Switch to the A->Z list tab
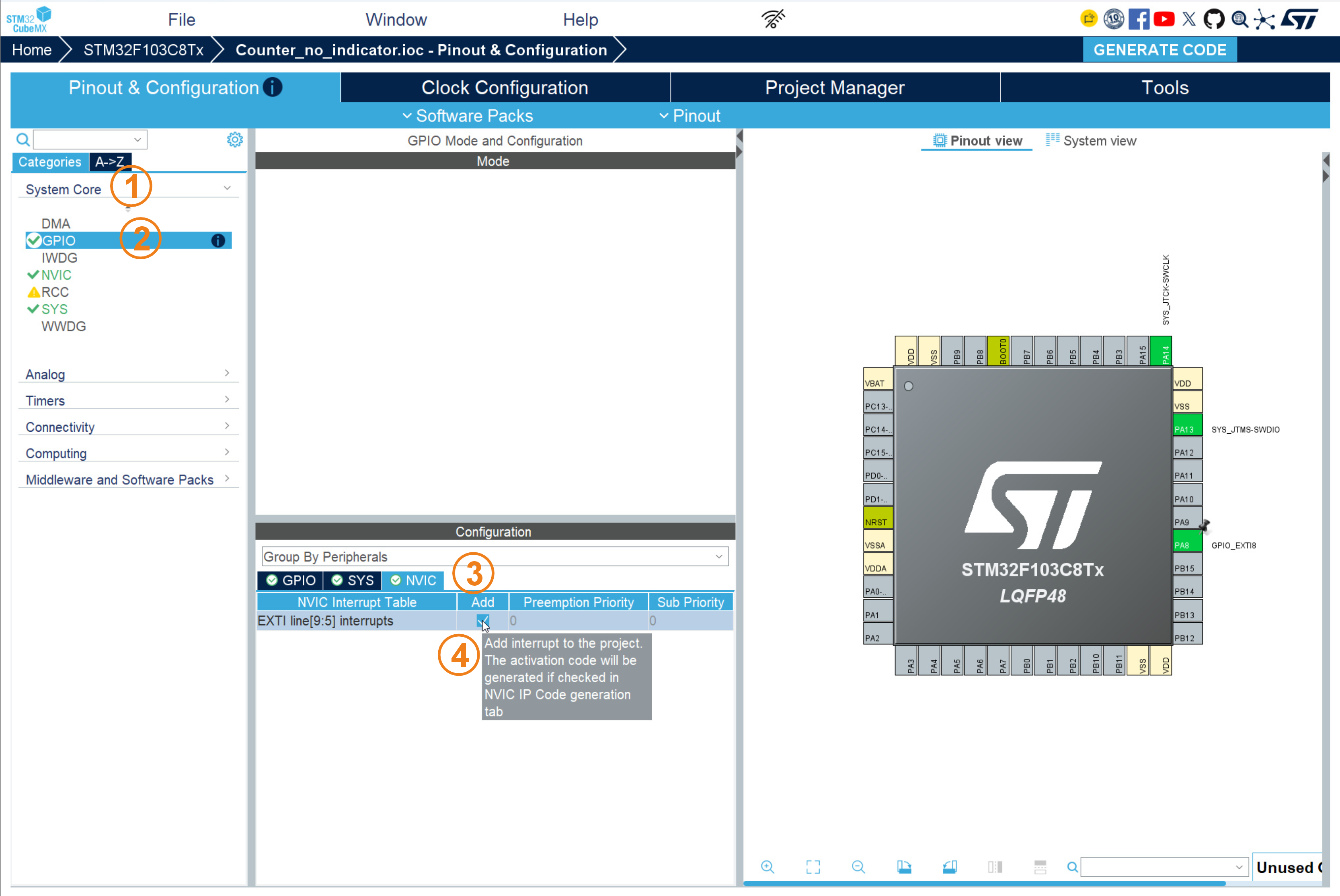The height and width of the screenshot is (896, 1340). [x=110, y=162]
